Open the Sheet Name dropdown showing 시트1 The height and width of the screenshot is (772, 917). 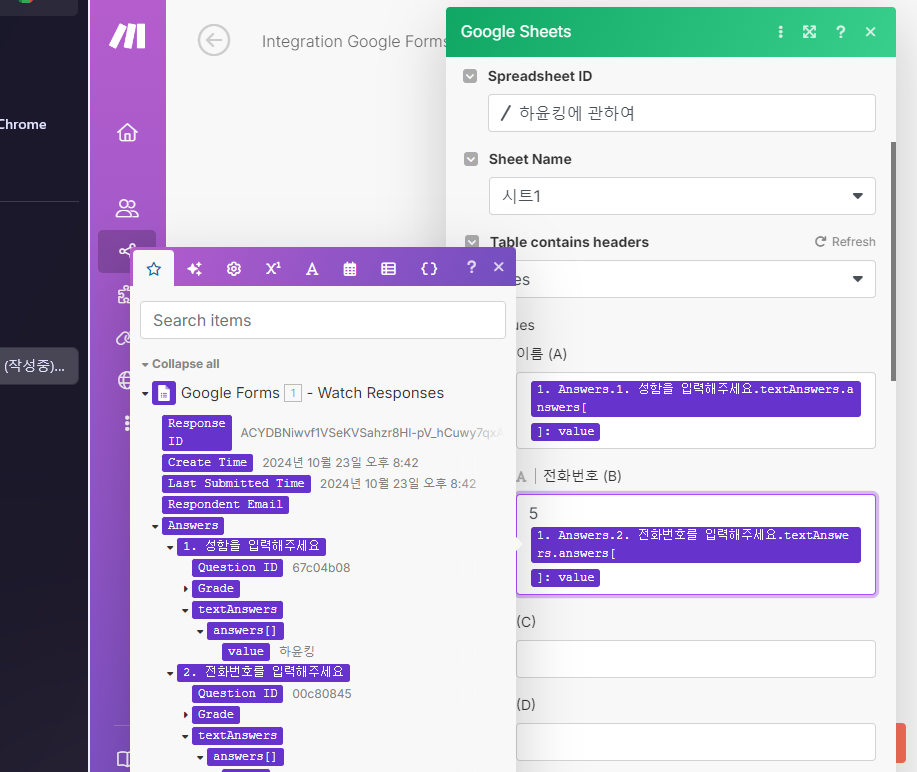pyautogui.click(x=682, y=196)
